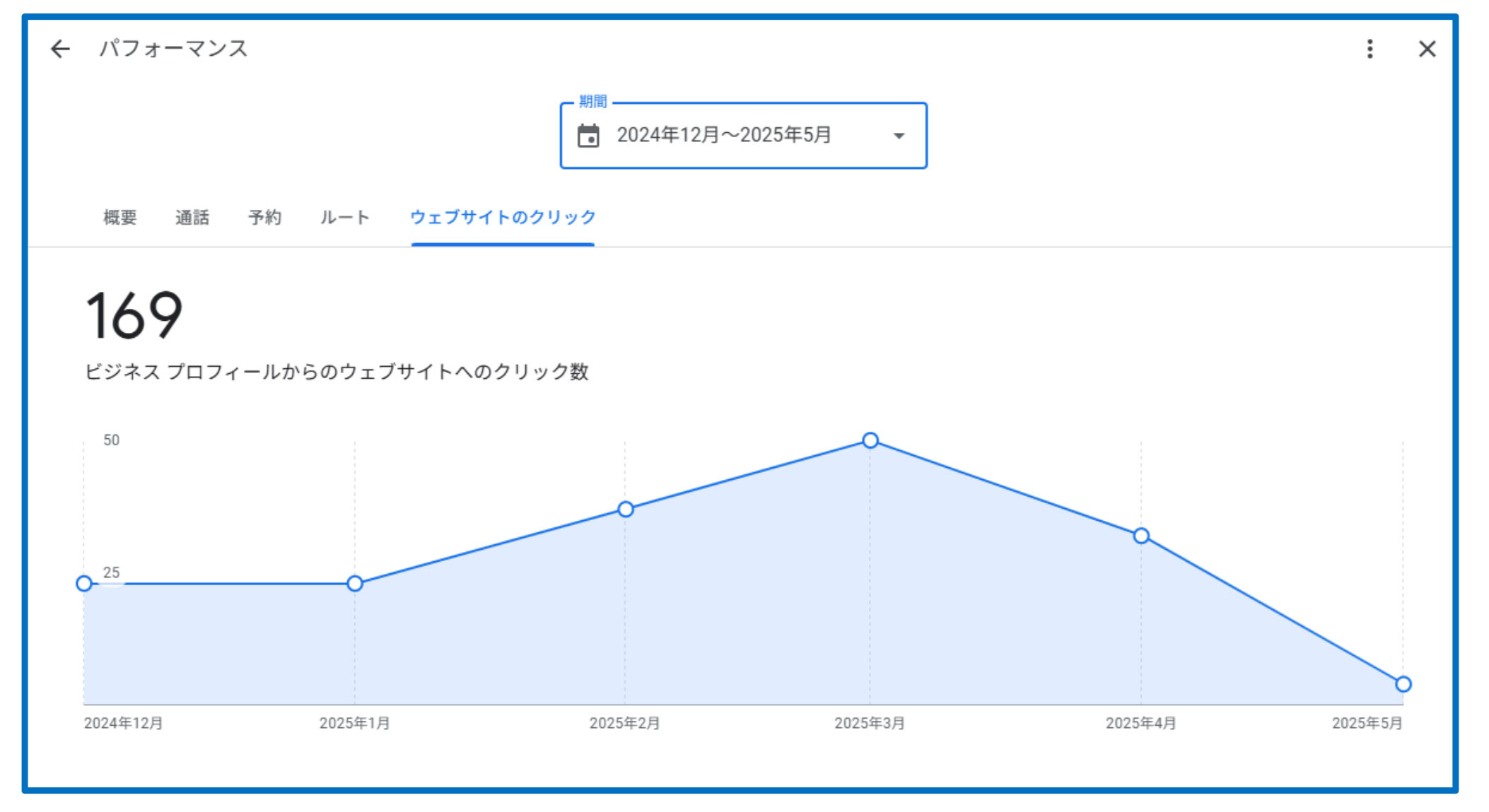Click the total count 169
The width and height of the screenshot is (1489, 812).
(x=134, y=315)
